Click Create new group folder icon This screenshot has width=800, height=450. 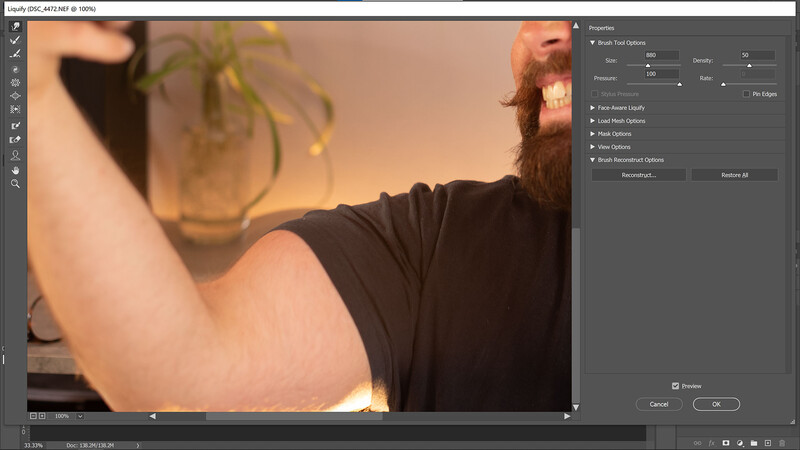click(754, 443)
